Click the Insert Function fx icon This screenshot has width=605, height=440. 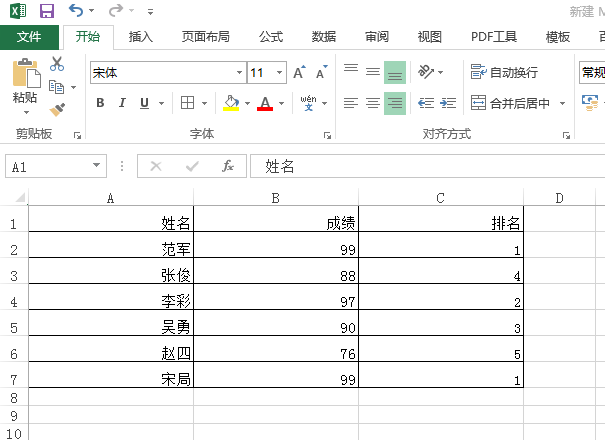[228, 166]
